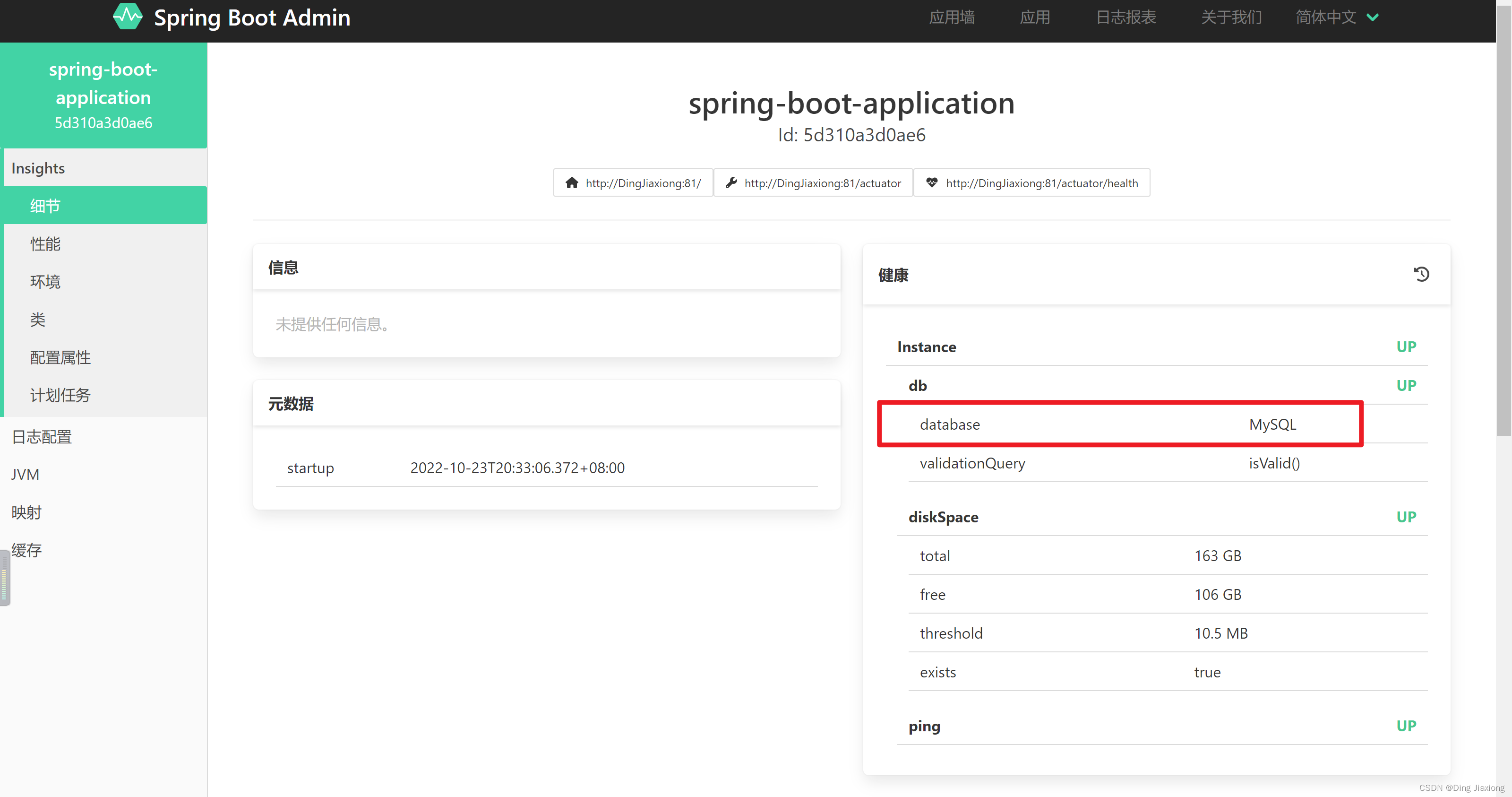Click the spring-boot-application sidebar header
Image resolution: width=1512 pixels, height=797 pixels.
[x=103, y=95]
